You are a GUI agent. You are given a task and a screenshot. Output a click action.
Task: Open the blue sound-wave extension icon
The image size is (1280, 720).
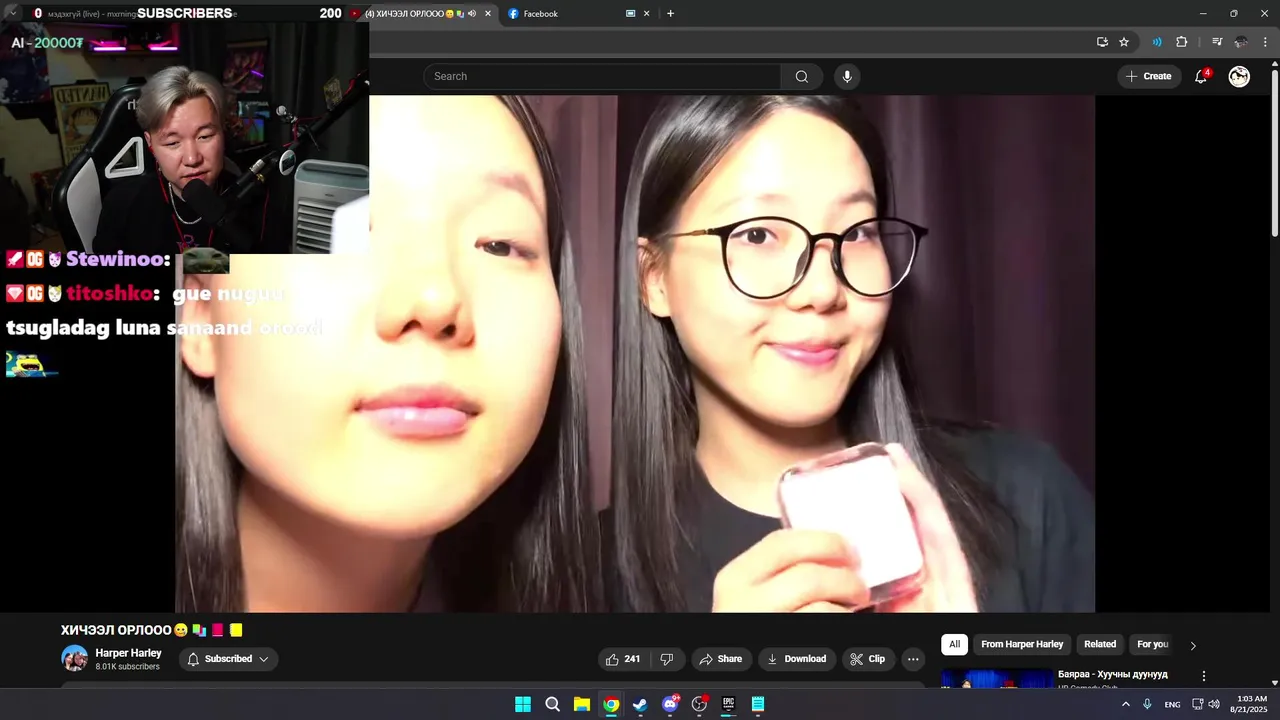click(x=1157, y=42)
